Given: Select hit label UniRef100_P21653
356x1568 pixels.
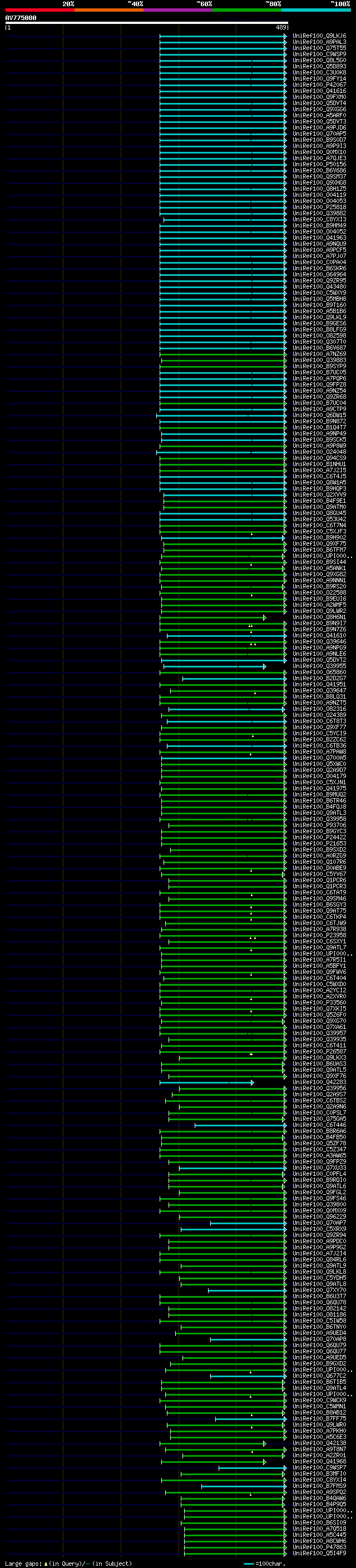Looking at the screenshot, I should click(319, 843).
